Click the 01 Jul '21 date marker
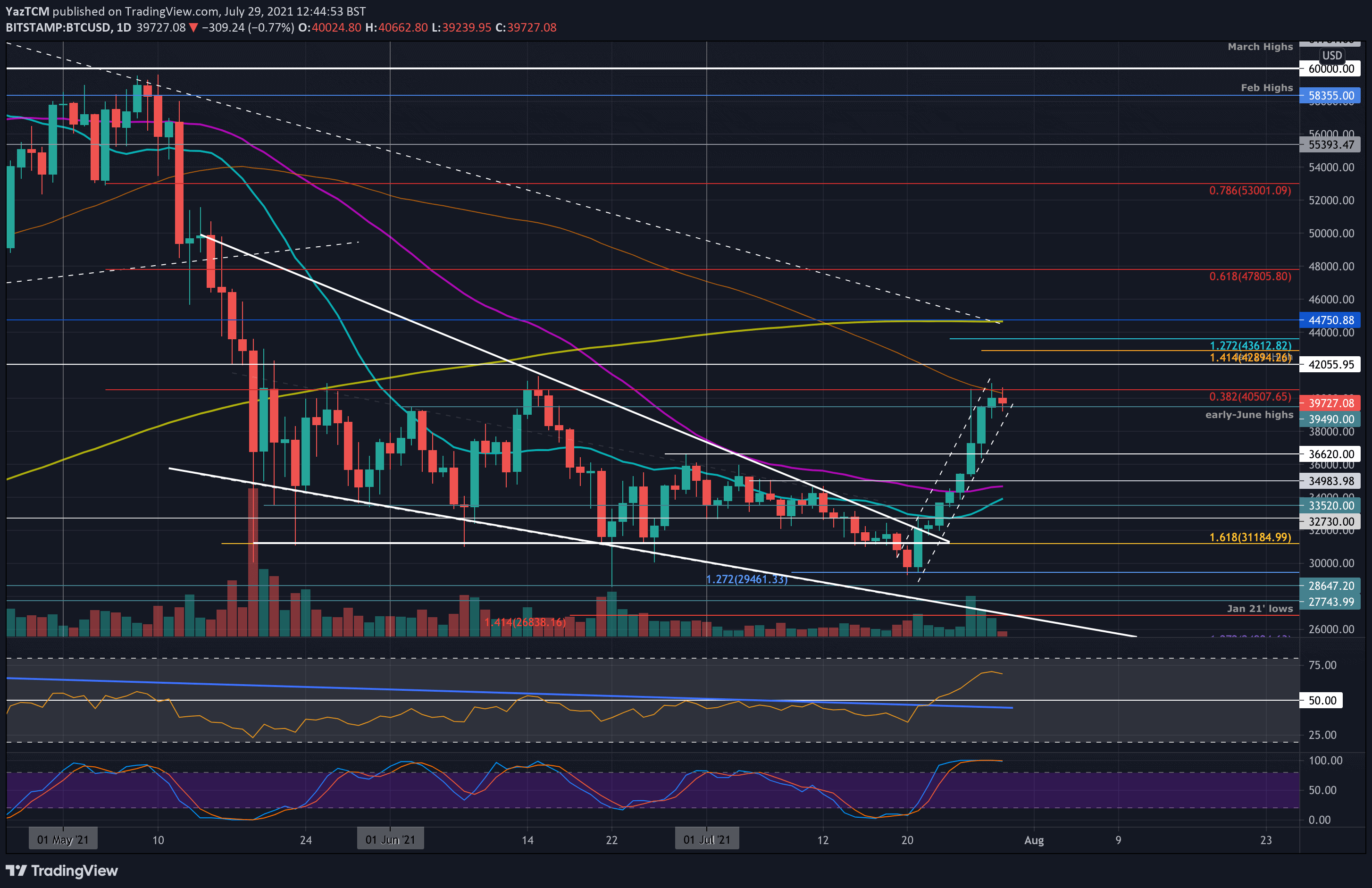This screenshot has height=888, width=1372. (707, 839)
